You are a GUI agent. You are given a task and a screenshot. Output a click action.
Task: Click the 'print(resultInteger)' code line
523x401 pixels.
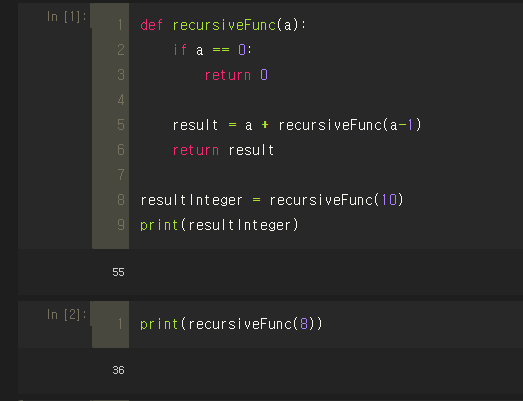point(219,225)
